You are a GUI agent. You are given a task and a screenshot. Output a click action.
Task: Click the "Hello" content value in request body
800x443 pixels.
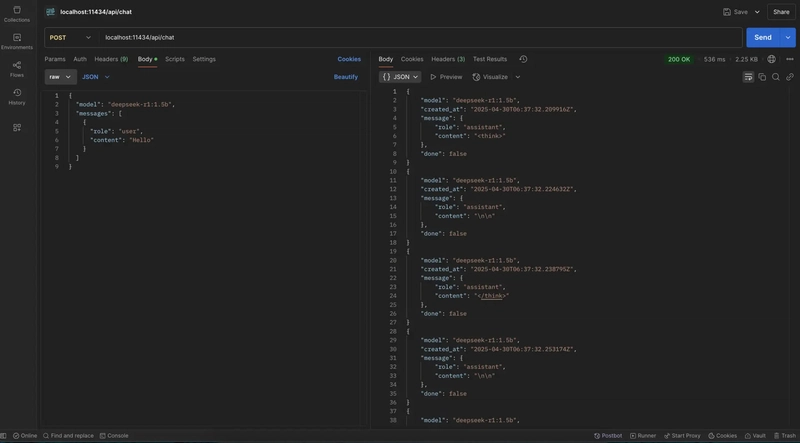(141, 140)
